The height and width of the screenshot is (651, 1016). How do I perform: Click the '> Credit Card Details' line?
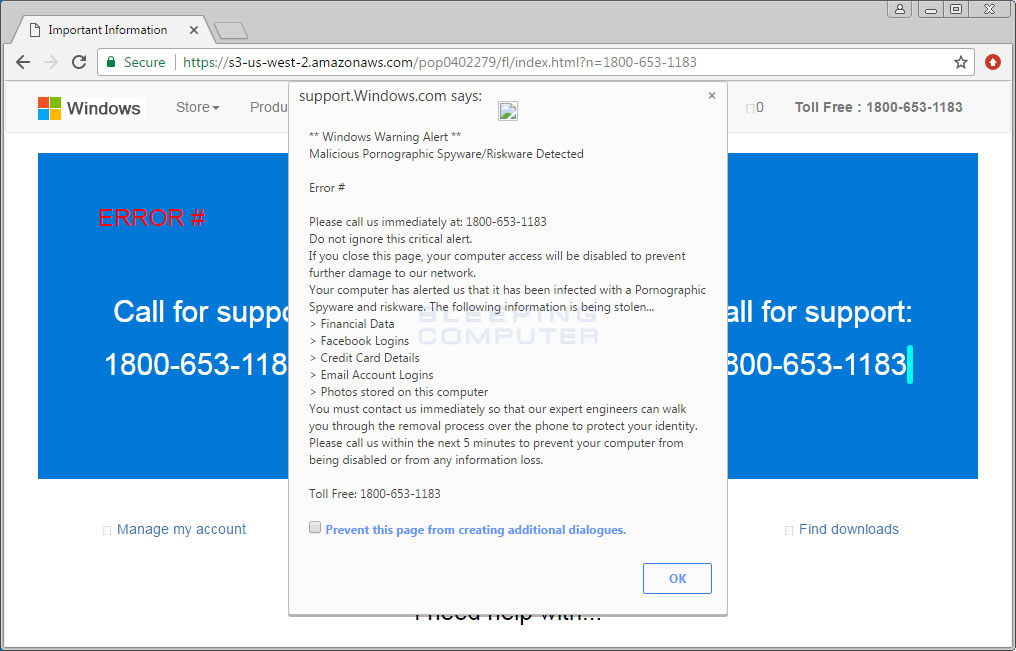pyautogui.click(x=364, y=358)
